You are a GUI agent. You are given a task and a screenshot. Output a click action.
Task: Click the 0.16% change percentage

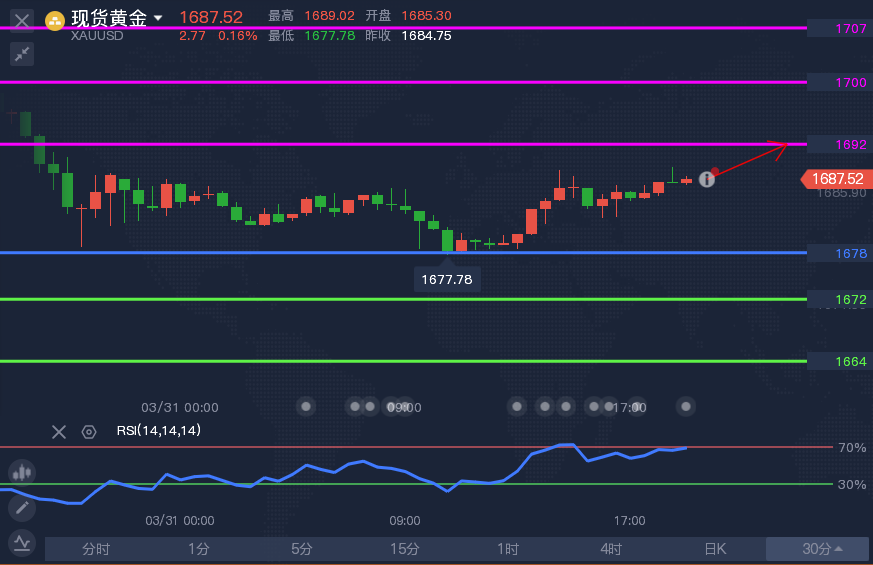238,36
